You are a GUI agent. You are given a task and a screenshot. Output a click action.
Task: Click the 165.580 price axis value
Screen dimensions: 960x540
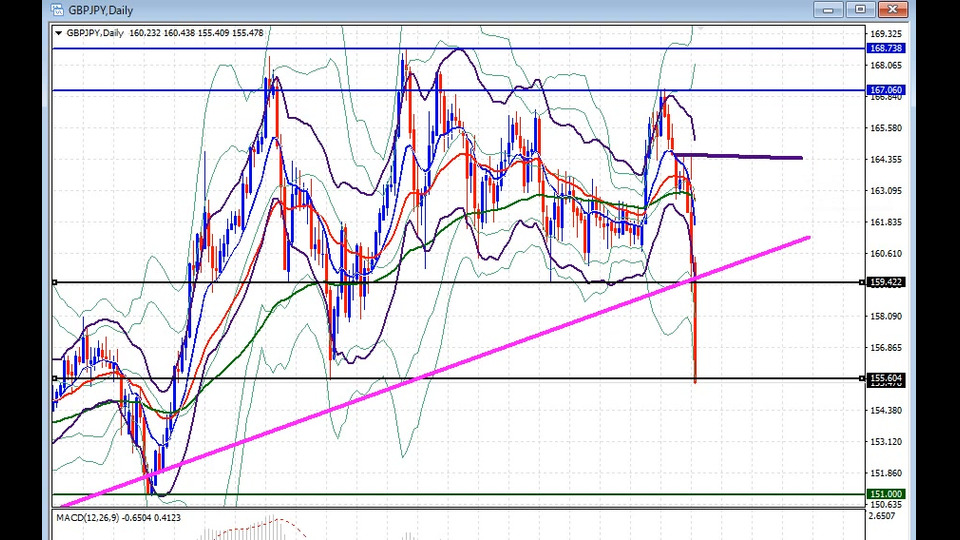tap(886, 128)
